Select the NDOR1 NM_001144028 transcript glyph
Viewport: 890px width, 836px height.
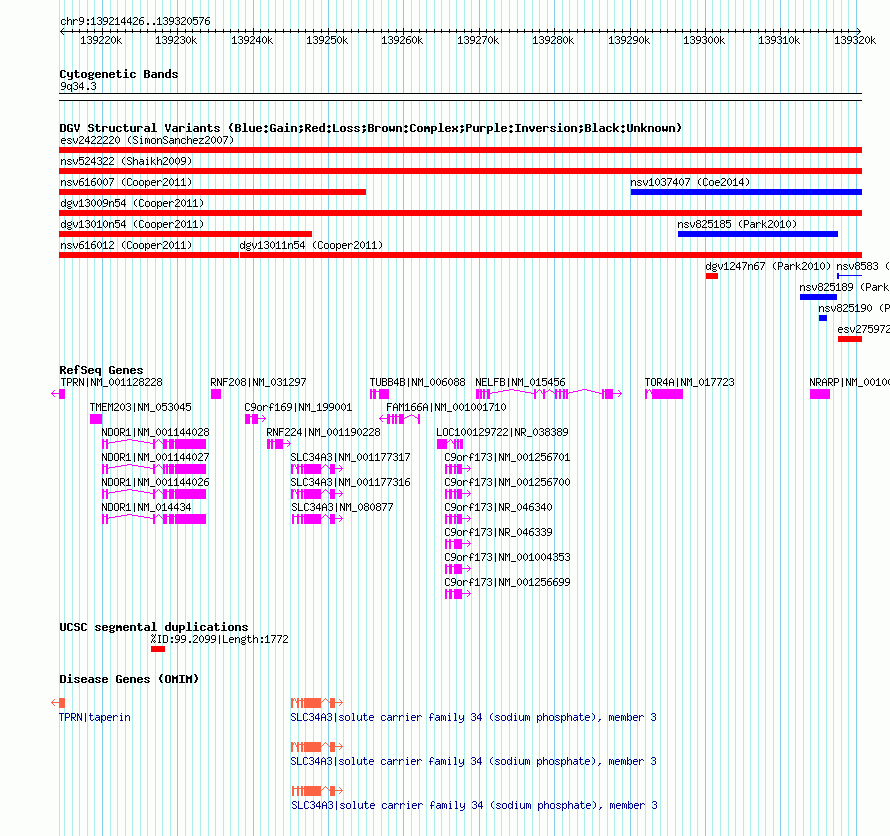154,444
